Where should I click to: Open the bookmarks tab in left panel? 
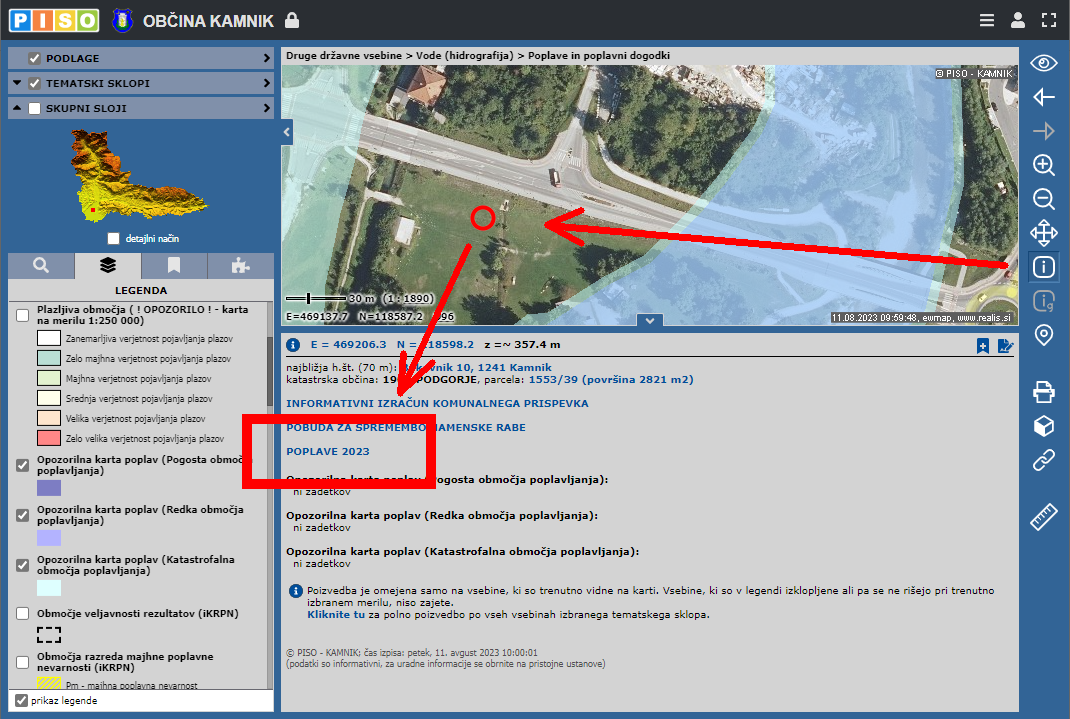tap(174, 265)
